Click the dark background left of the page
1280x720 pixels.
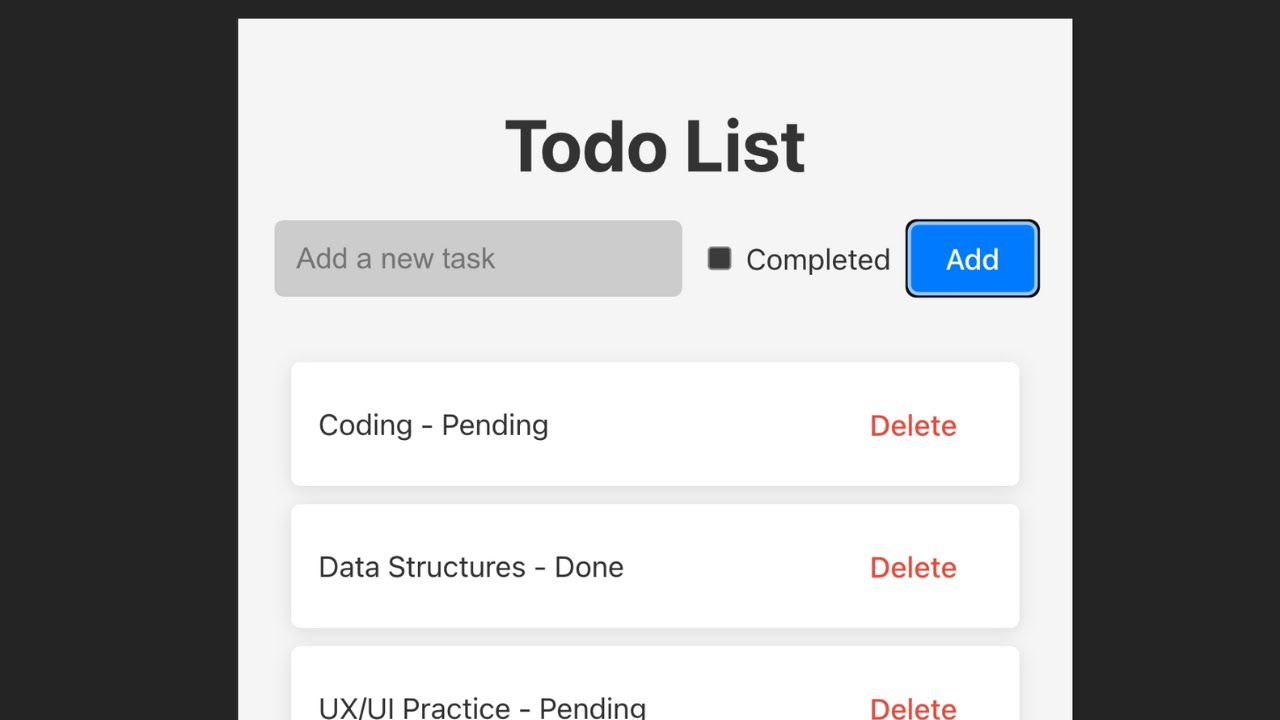pos(118,360)
